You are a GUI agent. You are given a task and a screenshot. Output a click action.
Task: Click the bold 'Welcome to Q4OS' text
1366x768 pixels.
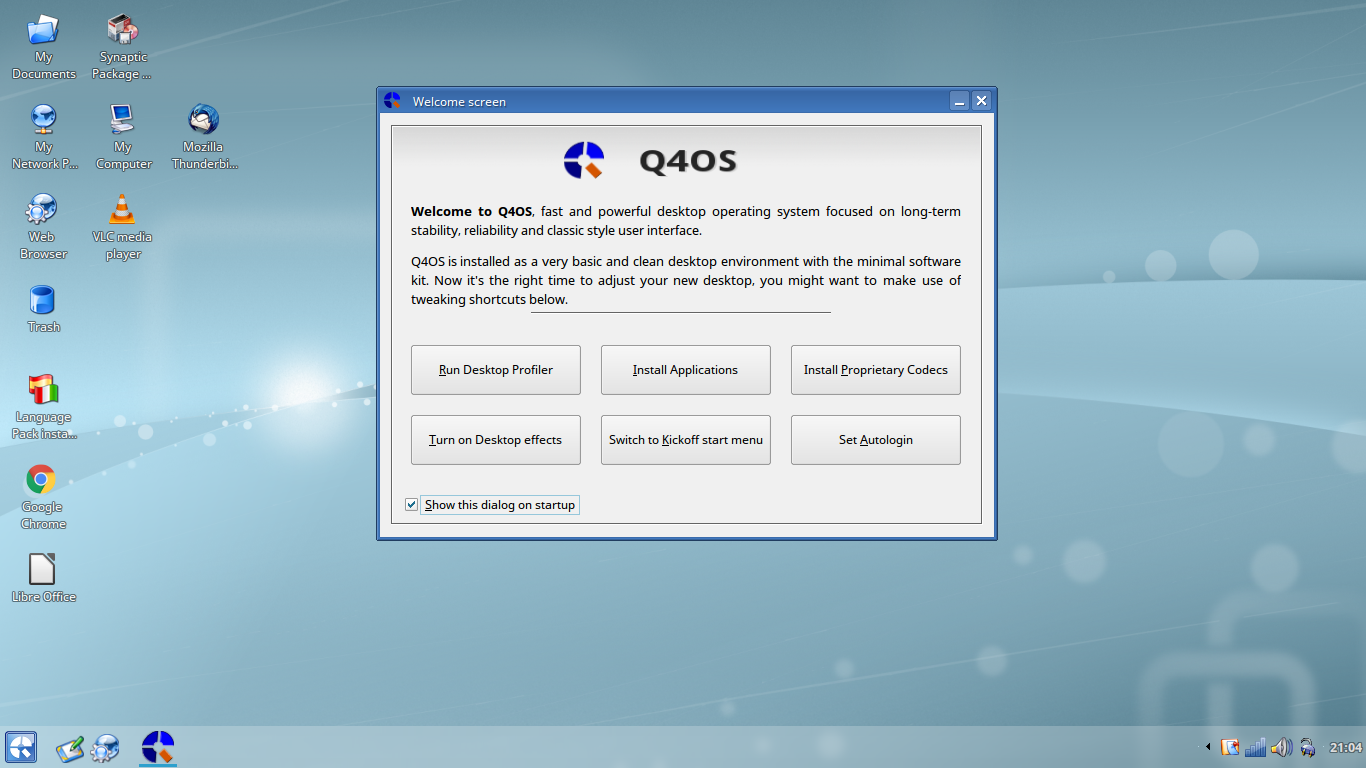click(x=471, y=212)
